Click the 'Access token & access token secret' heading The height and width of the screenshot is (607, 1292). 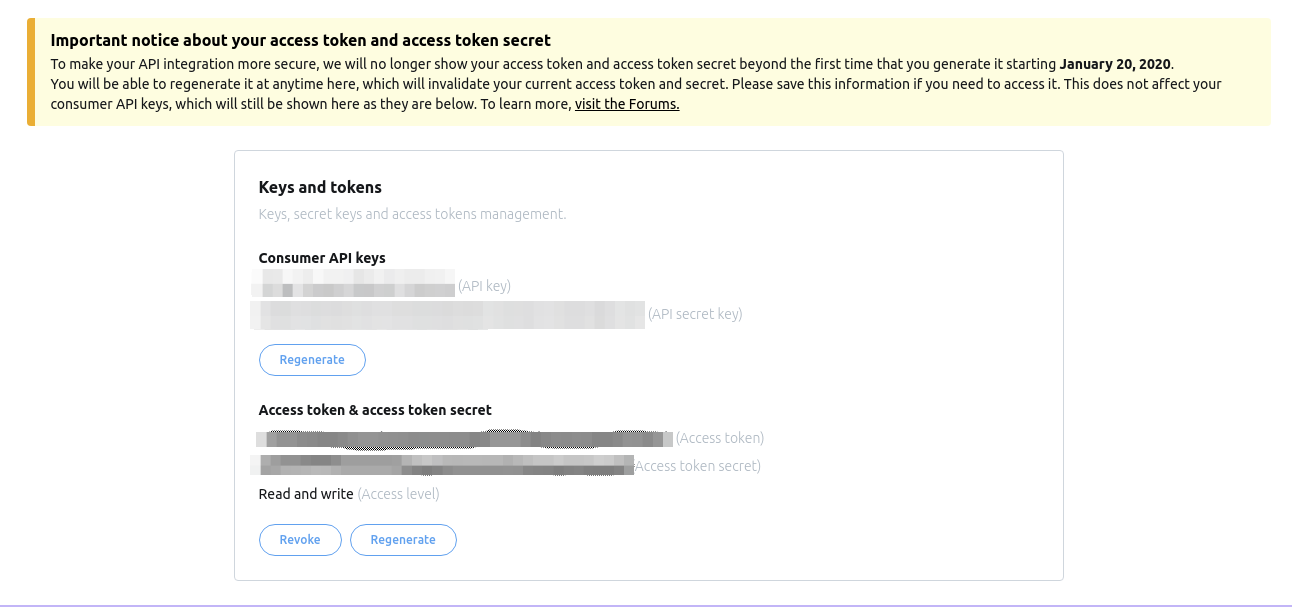(x=374, y=409)
